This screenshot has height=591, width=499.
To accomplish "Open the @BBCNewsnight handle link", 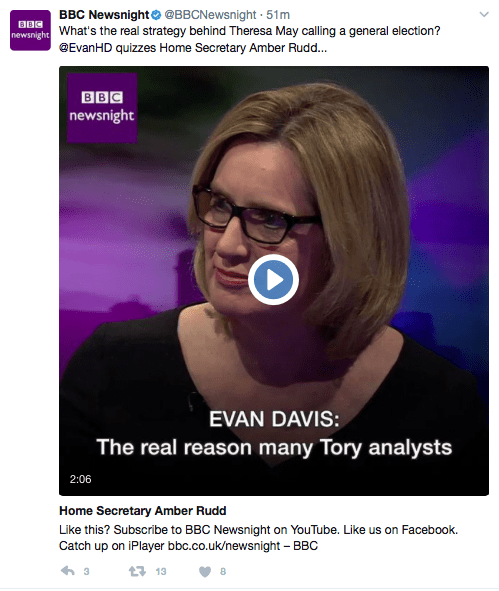I will click(210, 15).
